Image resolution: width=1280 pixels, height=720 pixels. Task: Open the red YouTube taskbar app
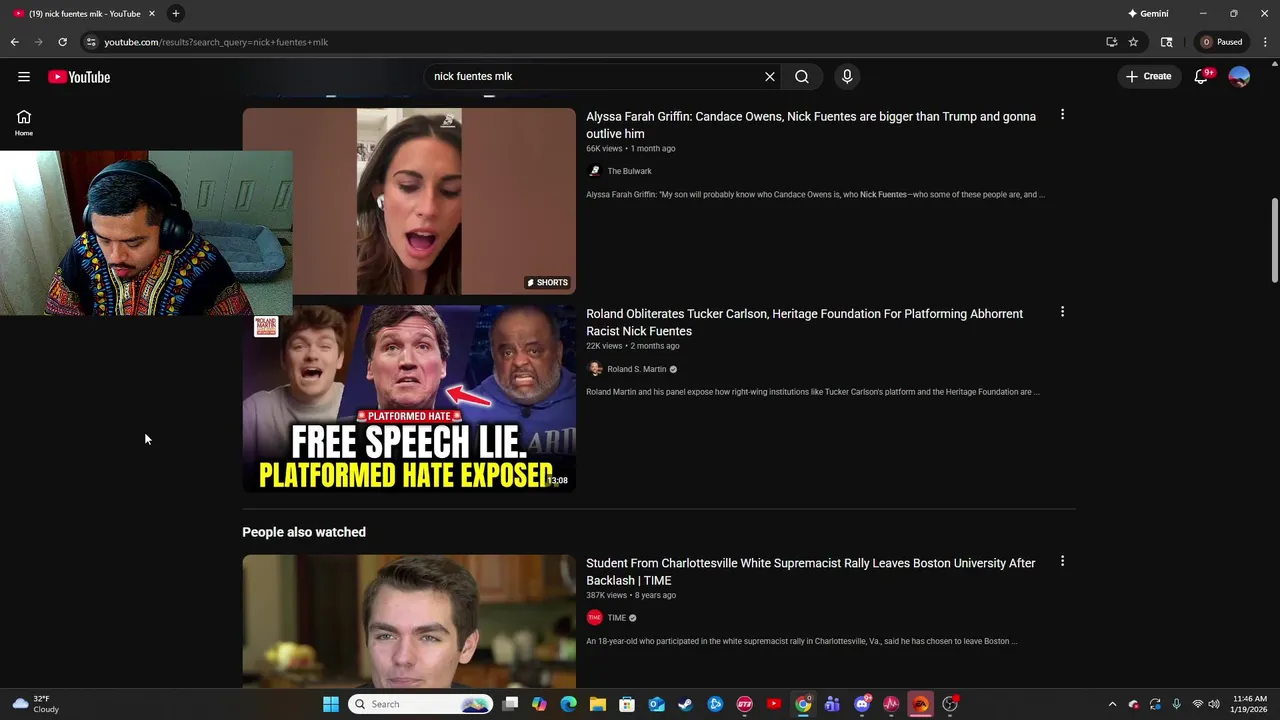tap(774, 704)
